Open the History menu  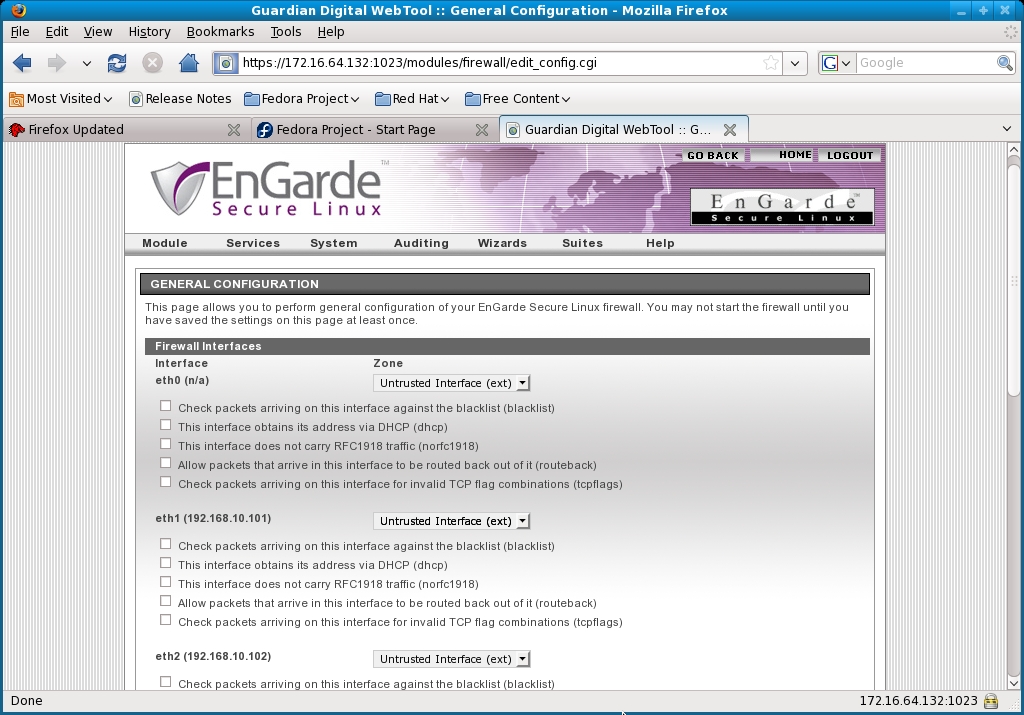click(x=150, y=31)
